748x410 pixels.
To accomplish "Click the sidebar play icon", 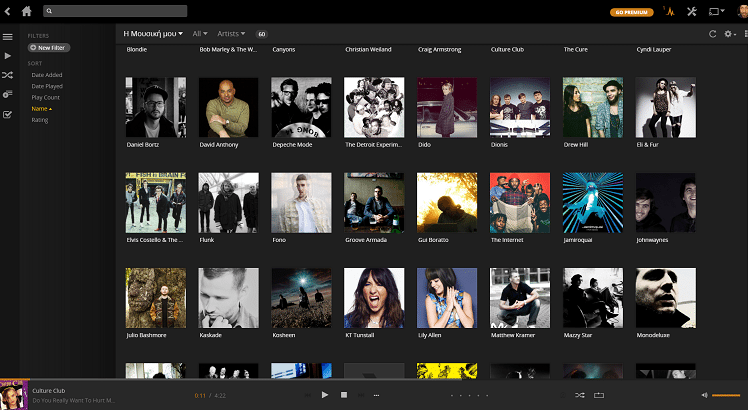I will pos(8,56).
